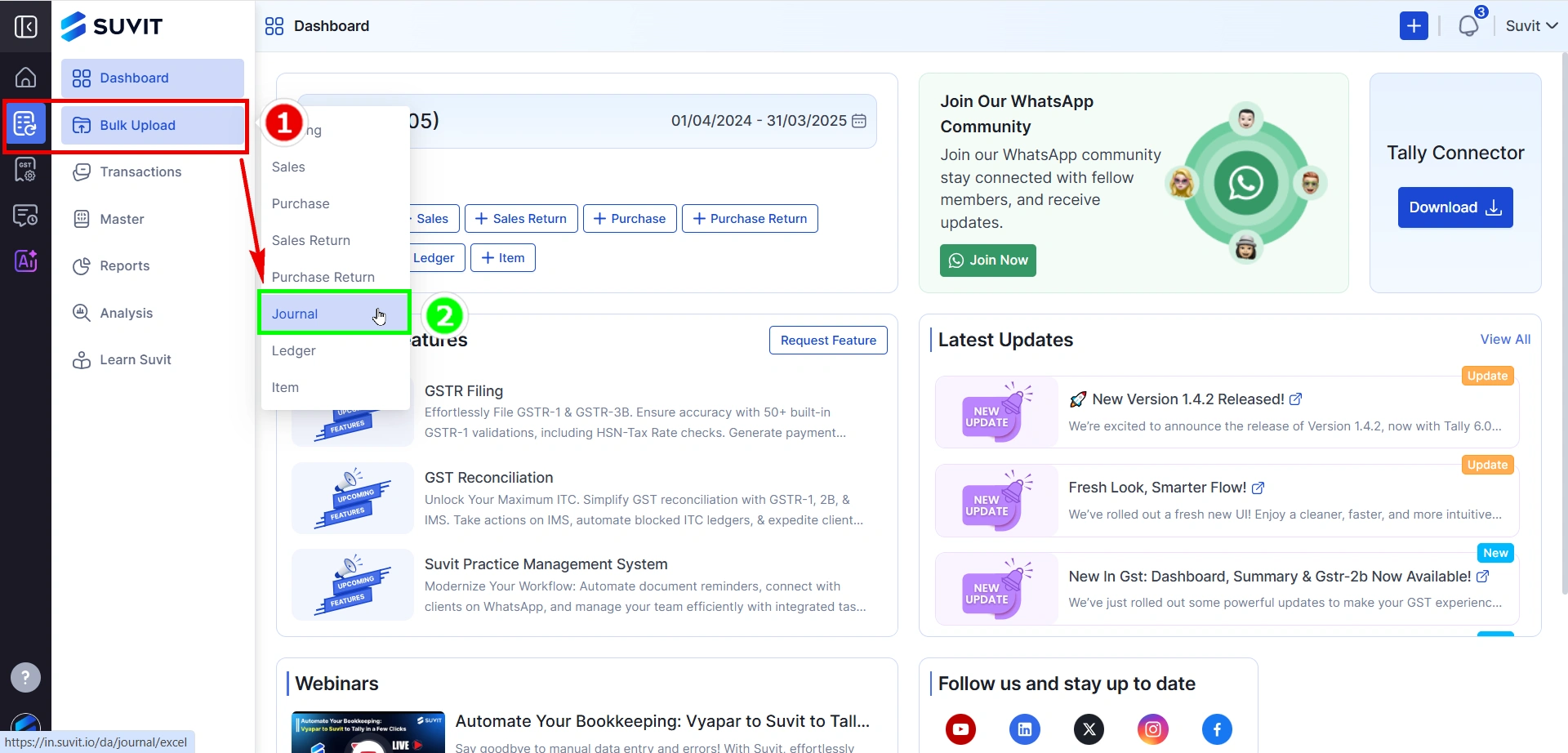Open the X (Twitter) social icon

[x=1089, y=729]
